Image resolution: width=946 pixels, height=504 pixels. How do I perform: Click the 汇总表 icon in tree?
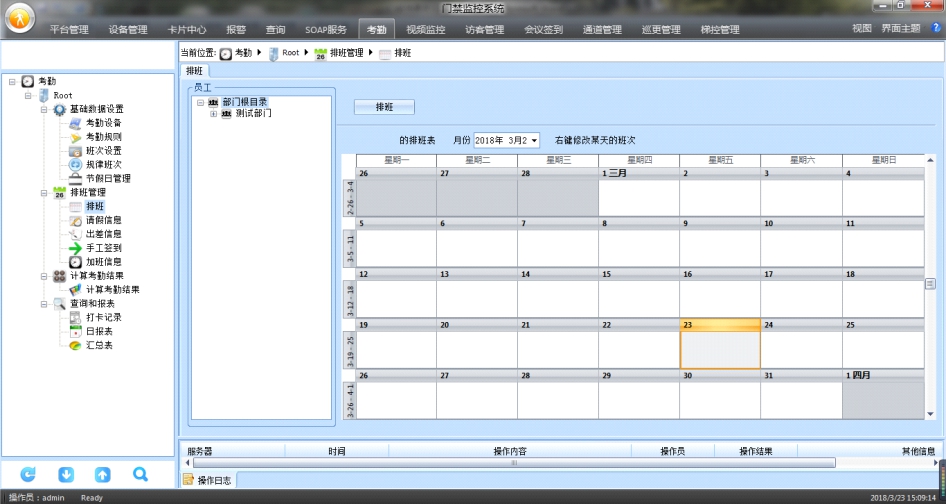coord(75,345)
